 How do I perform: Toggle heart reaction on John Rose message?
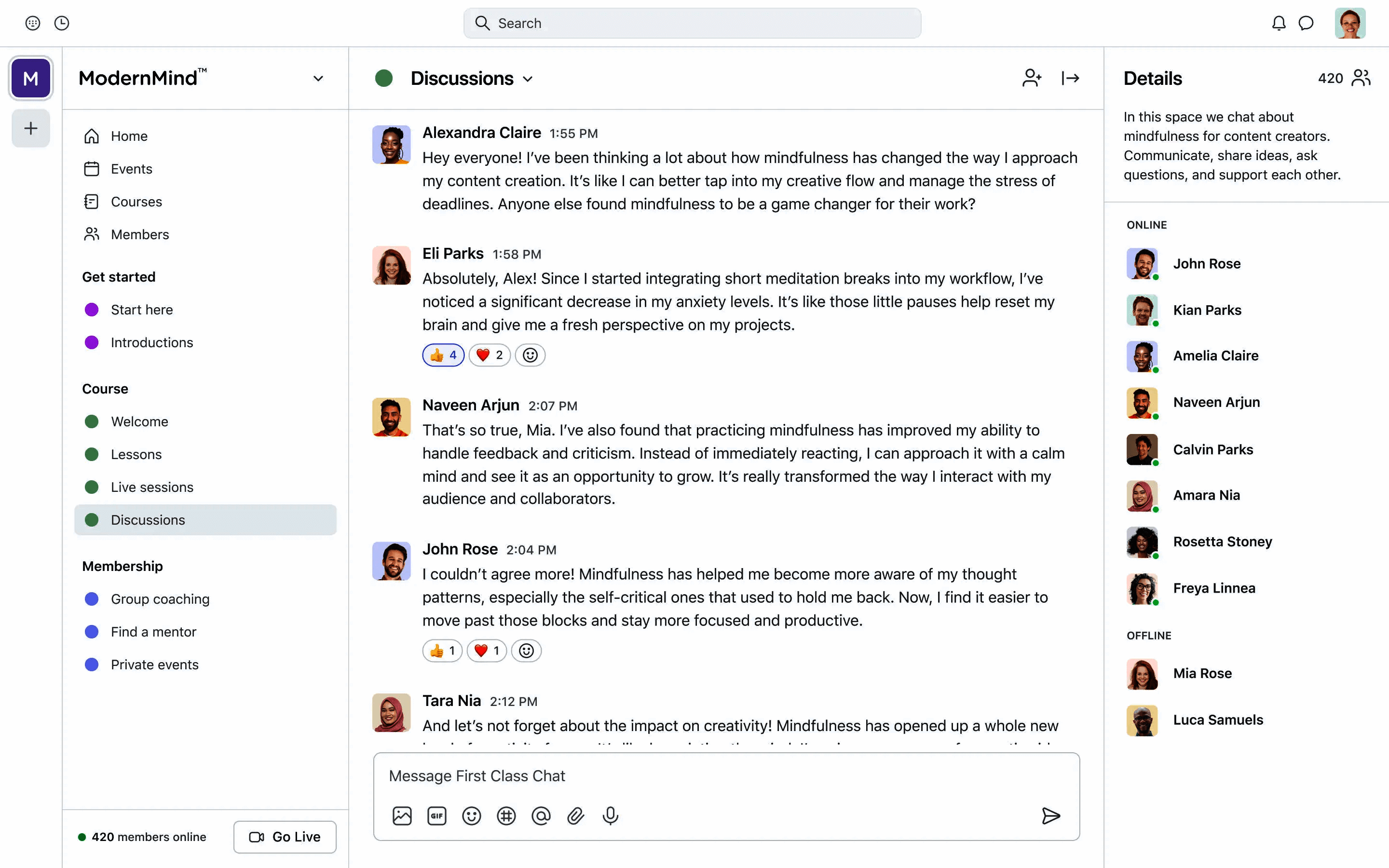(x=487, y=651)
